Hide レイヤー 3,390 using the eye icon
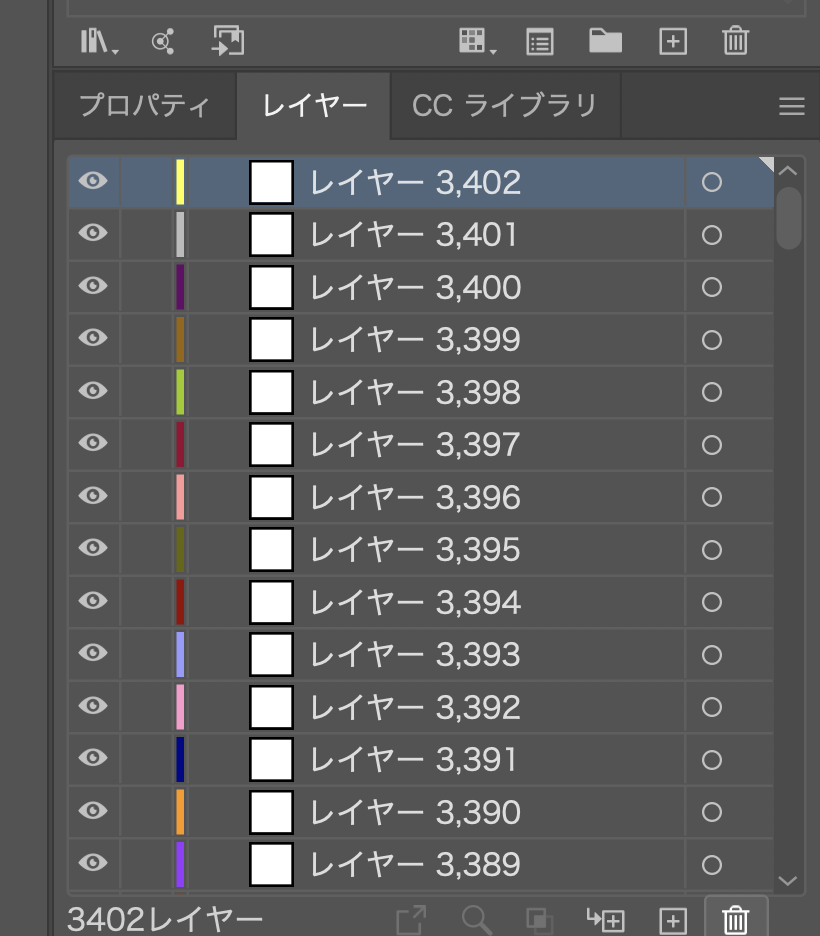 coord(93,810)
